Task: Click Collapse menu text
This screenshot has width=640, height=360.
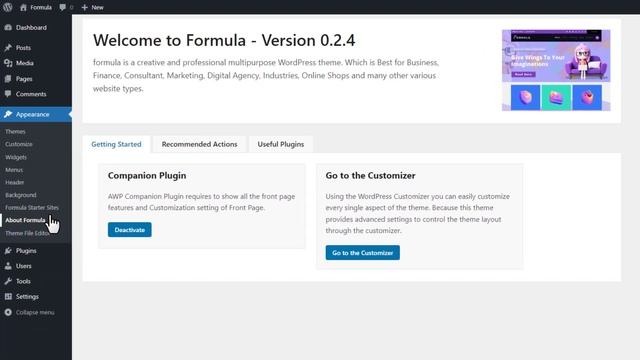Action: (x=35, y=312)
